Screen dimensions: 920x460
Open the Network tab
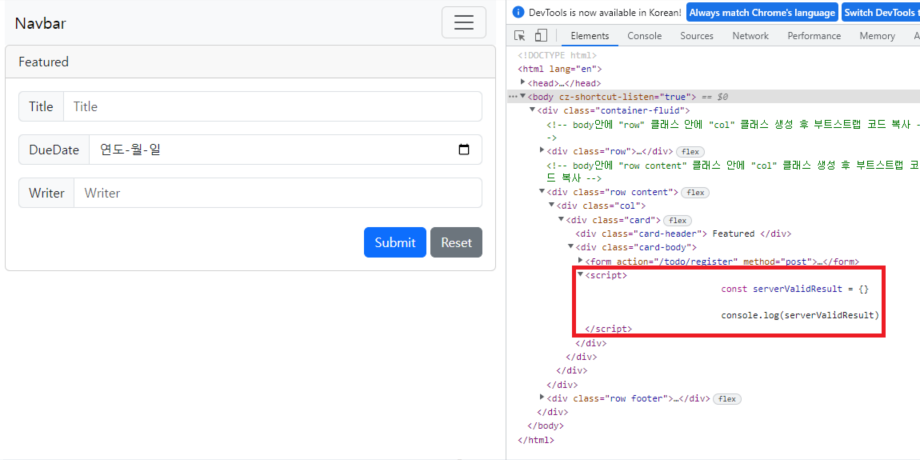tap(750, 36)
